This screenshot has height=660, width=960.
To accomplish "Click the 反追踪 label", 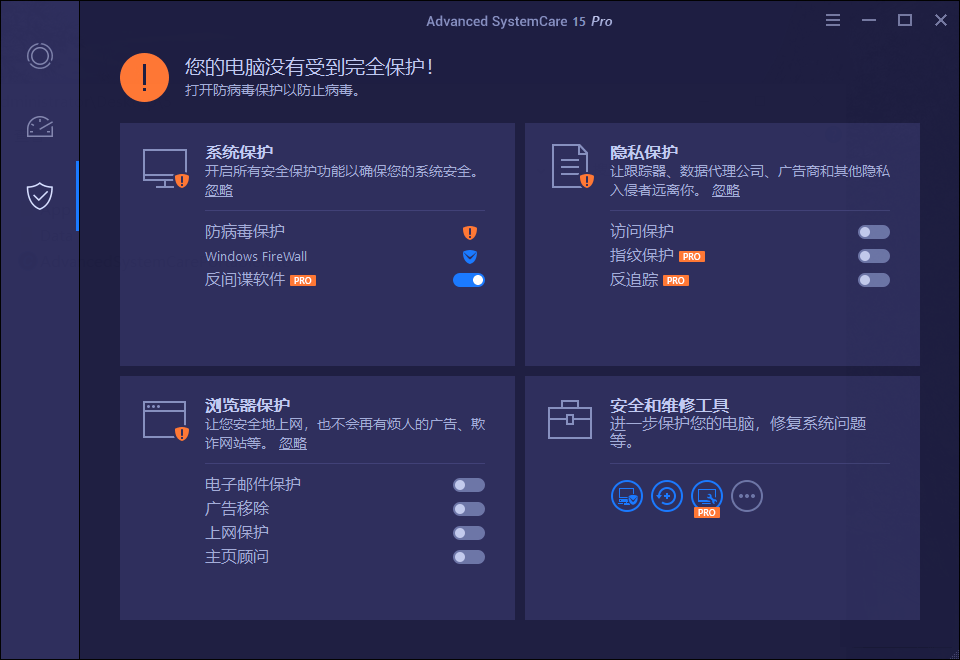I will pyautogui.click(x=634, y=280).
